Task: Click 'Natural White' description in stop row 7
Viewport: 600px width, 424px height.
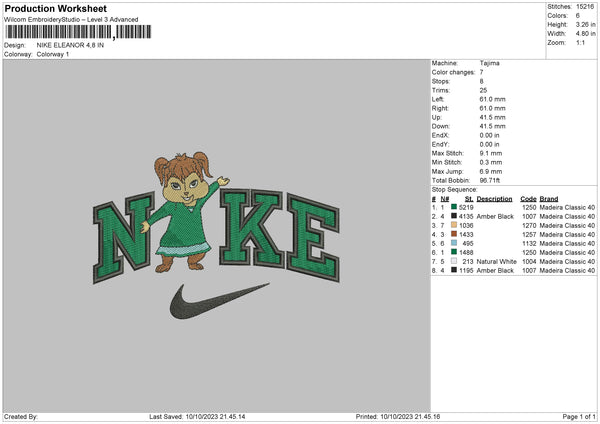Action: 497,261
